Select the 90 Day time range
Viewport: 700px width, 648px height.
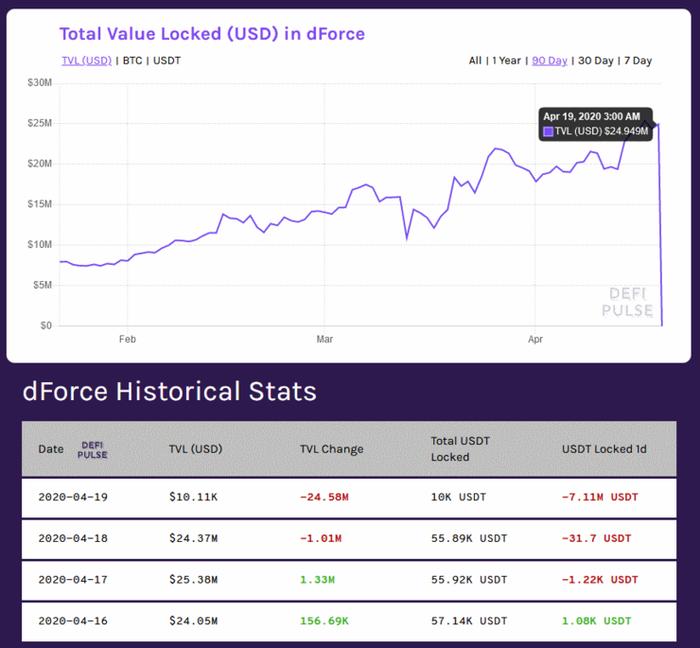pyautogui.click(x=550, y=60)
